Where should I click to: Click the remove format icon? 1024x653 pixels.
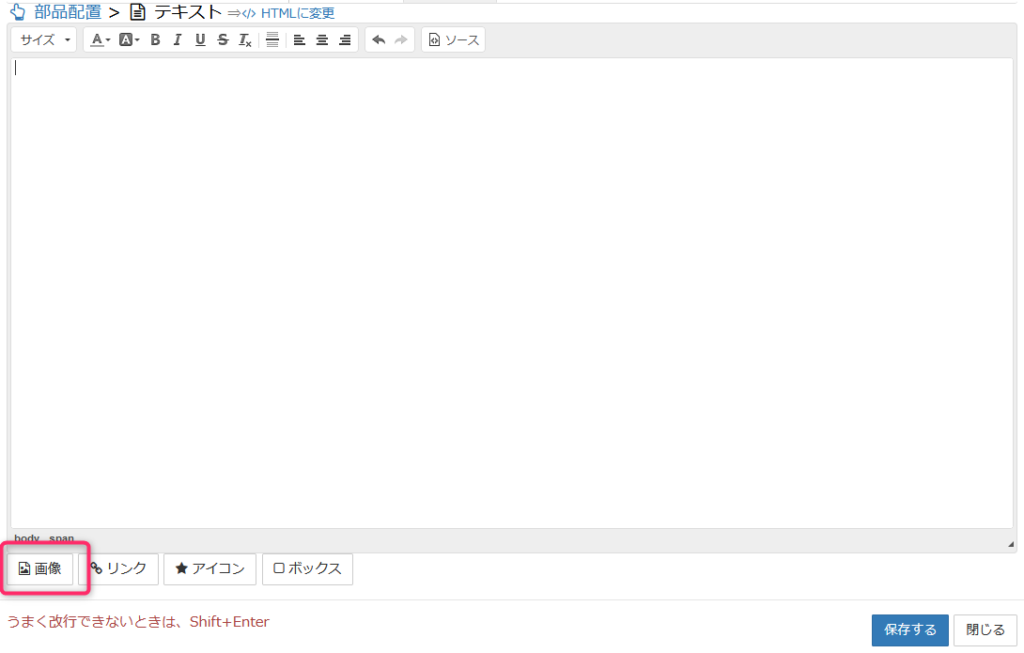245,40
